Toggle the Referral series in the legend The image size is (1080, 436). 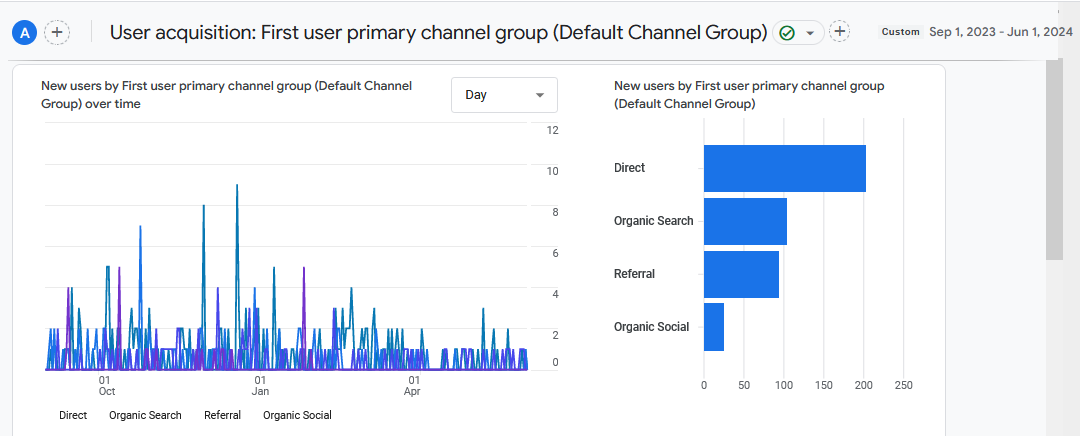coord(222,415)
